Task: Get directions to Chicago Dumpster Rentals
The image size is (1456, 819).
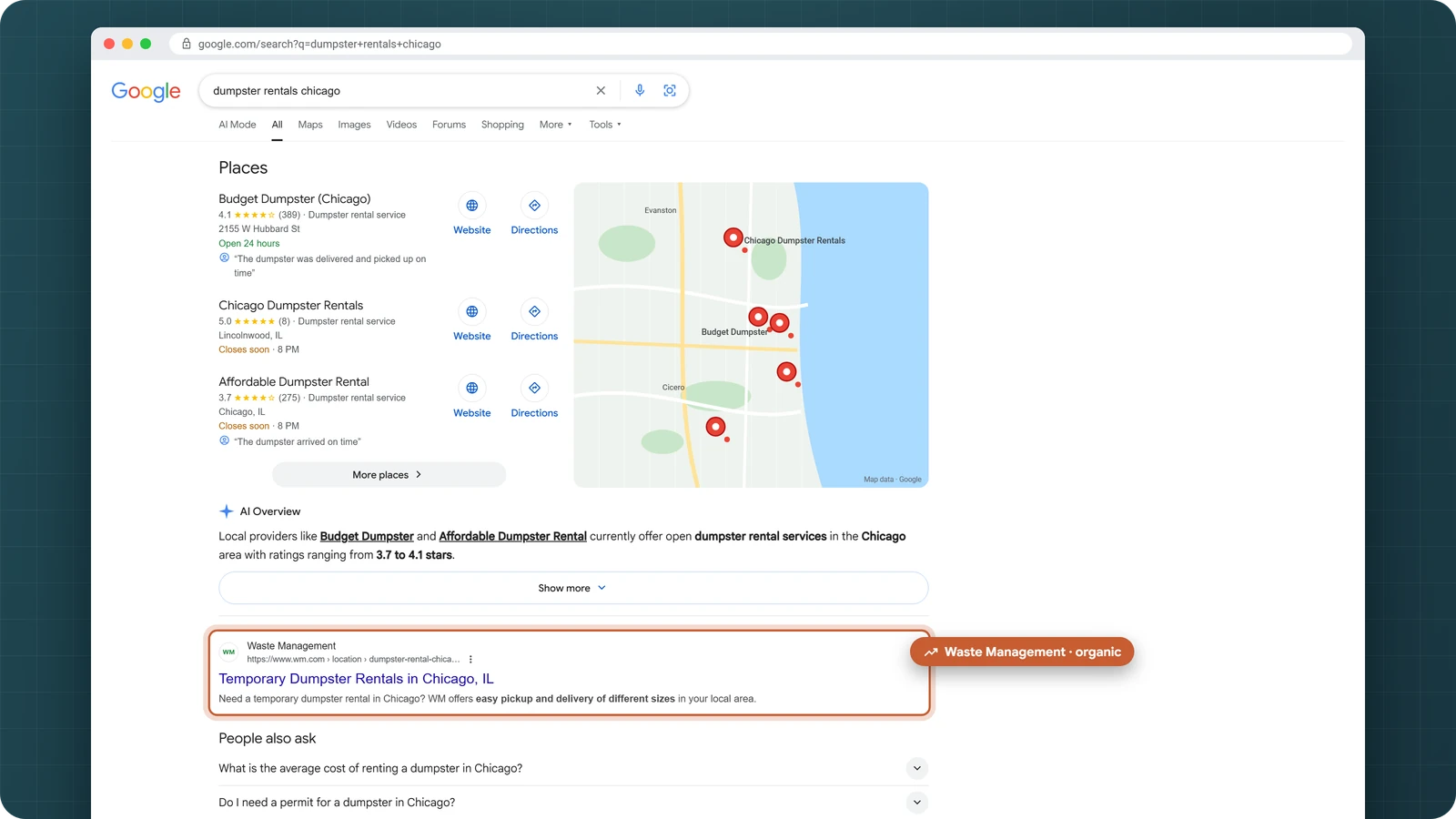Action: click(534, 311)
